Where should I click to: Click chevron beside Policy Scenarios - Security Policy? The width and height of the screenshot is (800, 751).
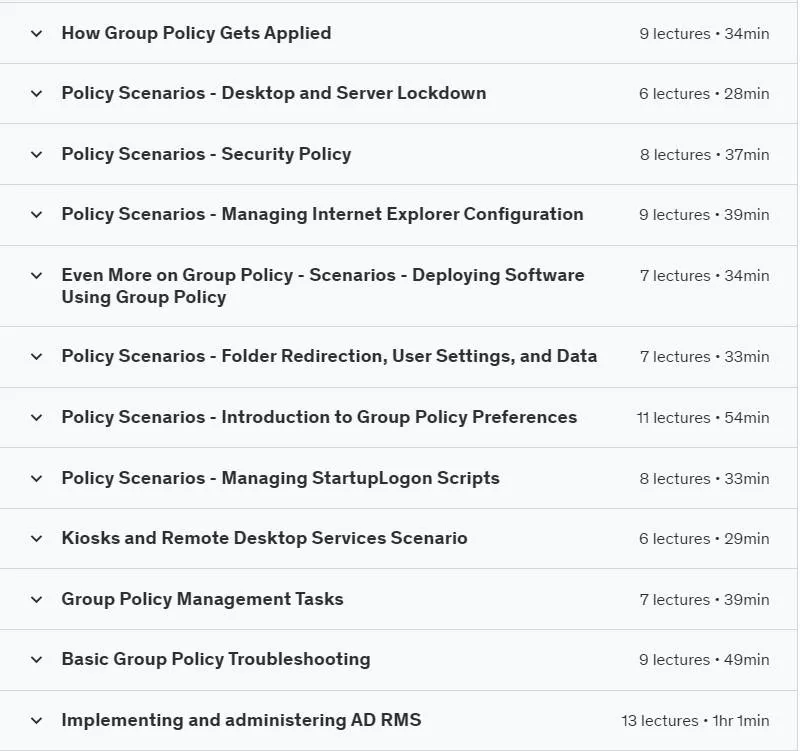[36, 155]
